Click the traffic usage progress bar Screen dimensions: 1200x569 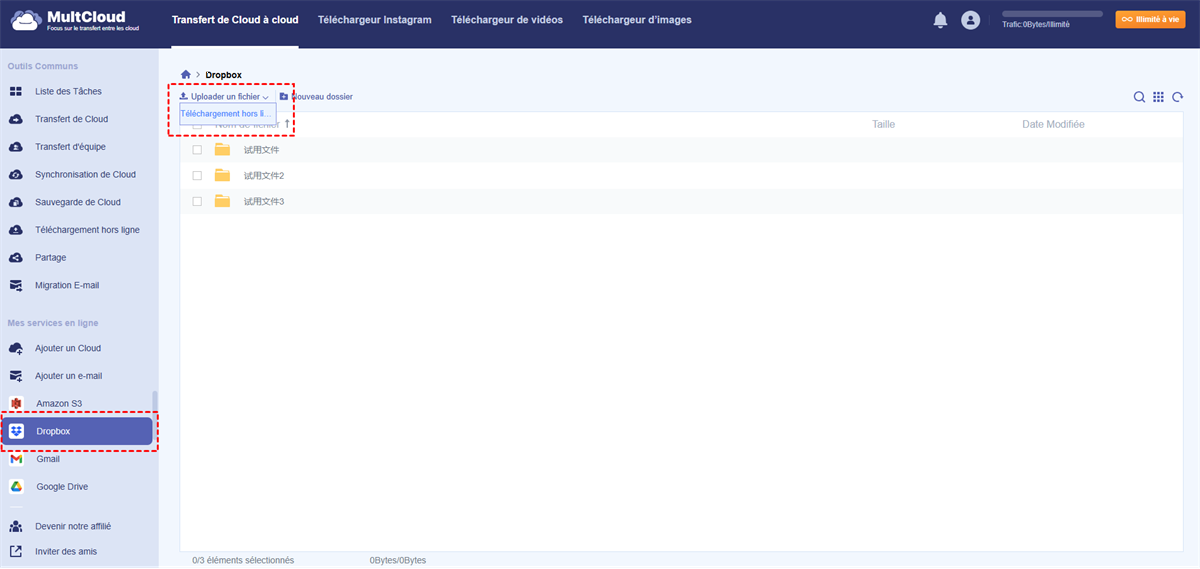[1052, 14]
